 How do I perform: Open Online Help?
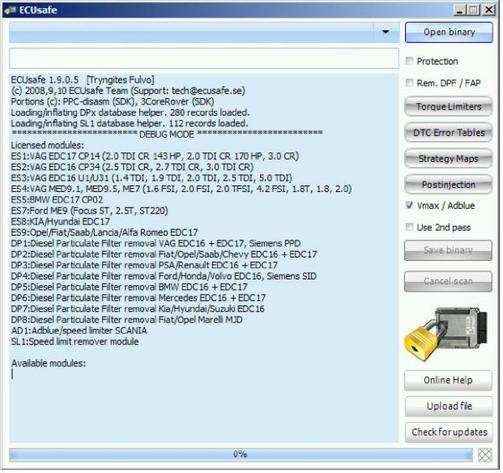[x=448, y=380]
